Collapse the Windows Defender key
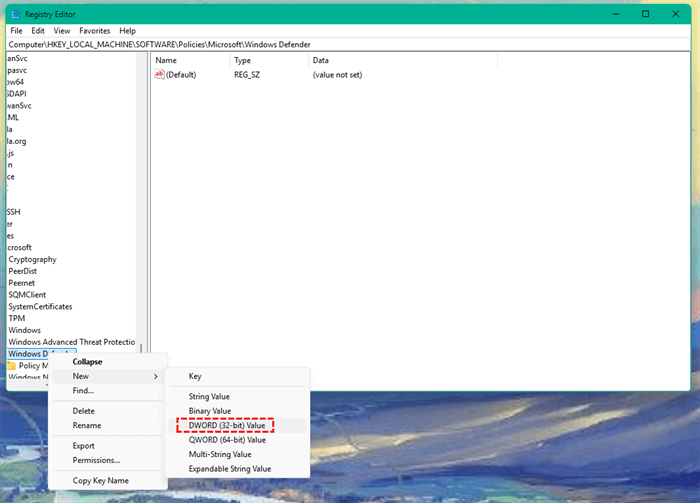 (87, 361)
